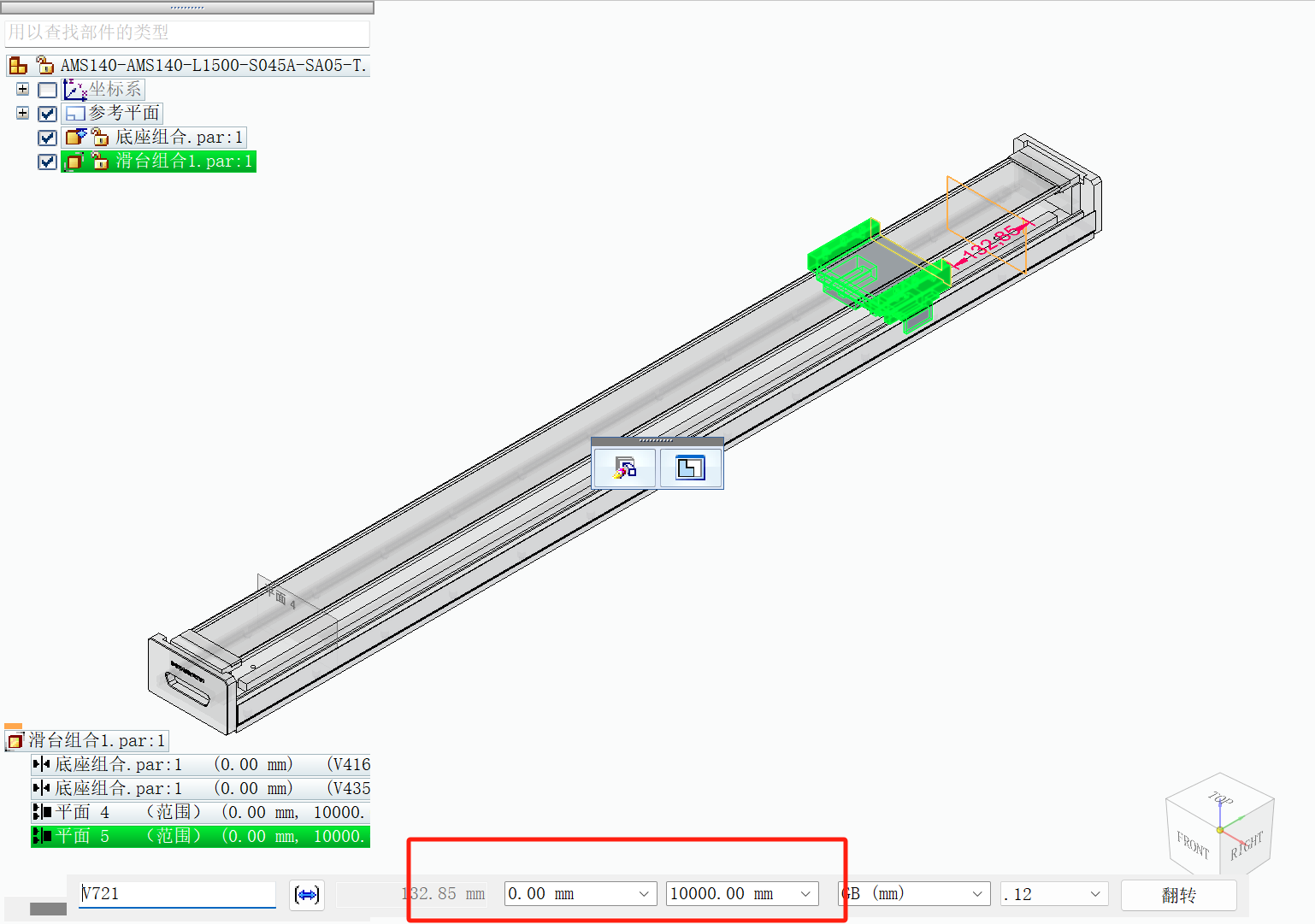1315x924 pixels.
Task: Expand the 参考平面 tree node
Action: (x=22, y=113)
